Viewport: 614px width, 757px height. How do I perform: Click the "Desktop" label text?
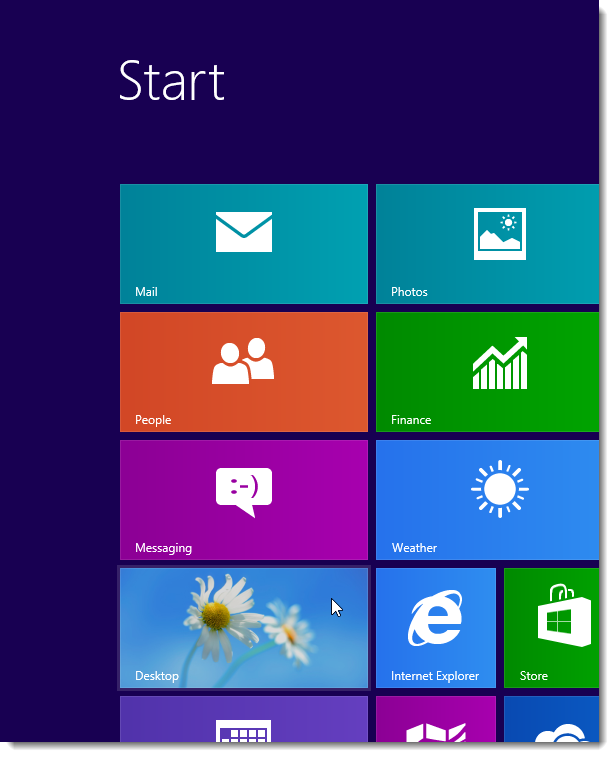tap(157, 676)
